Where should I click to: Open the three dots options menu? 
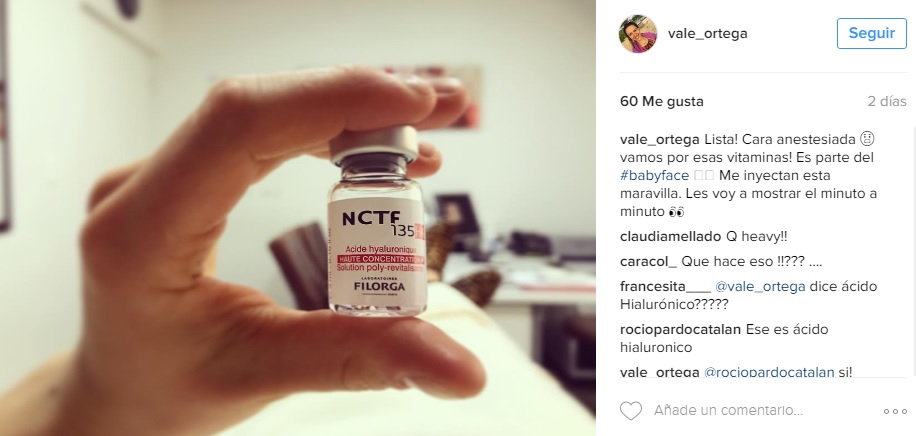(x=895, y=411)
